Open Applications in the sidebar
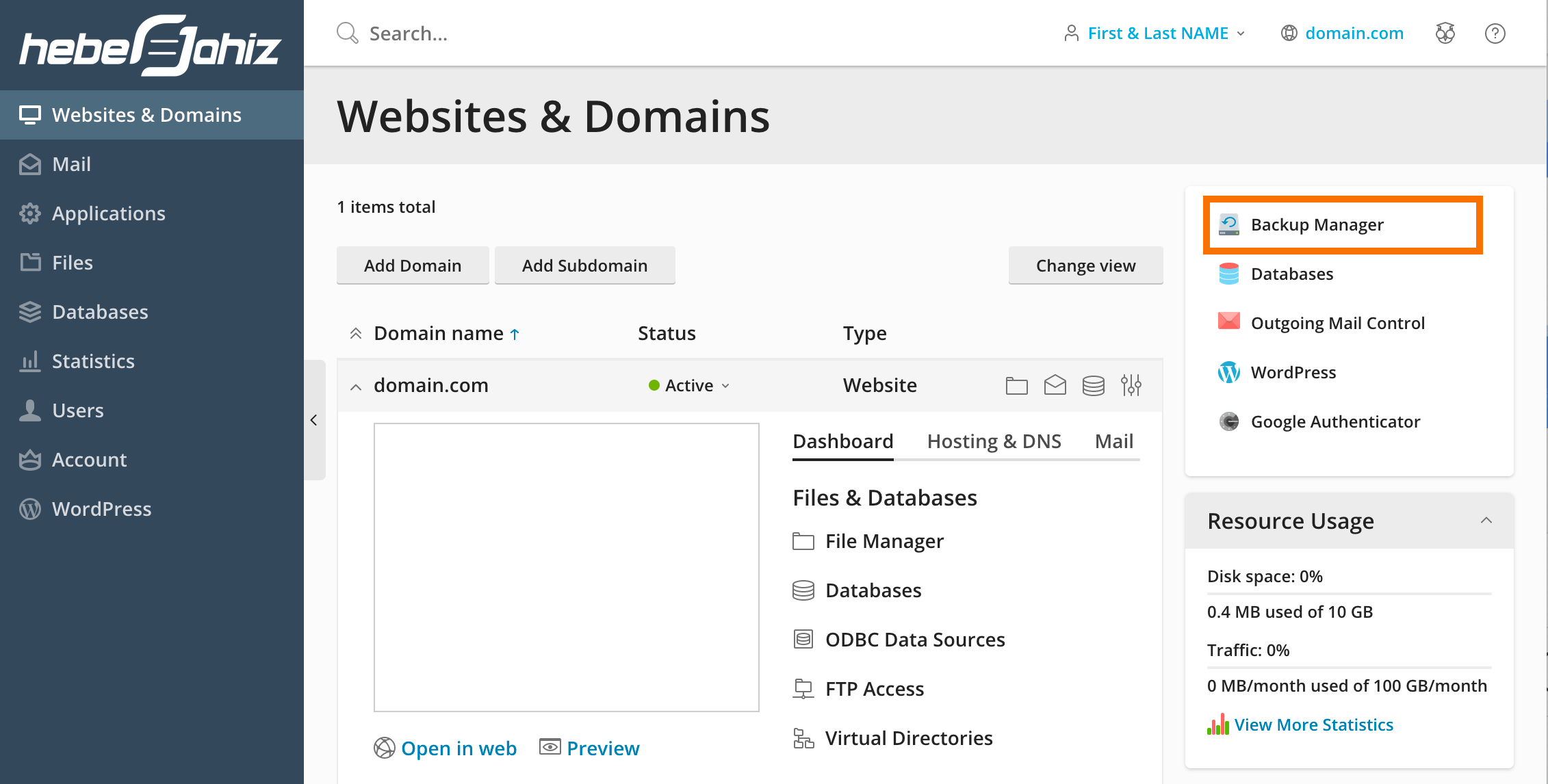Screen dimensions: 1548x784 [x=152, y=213]
